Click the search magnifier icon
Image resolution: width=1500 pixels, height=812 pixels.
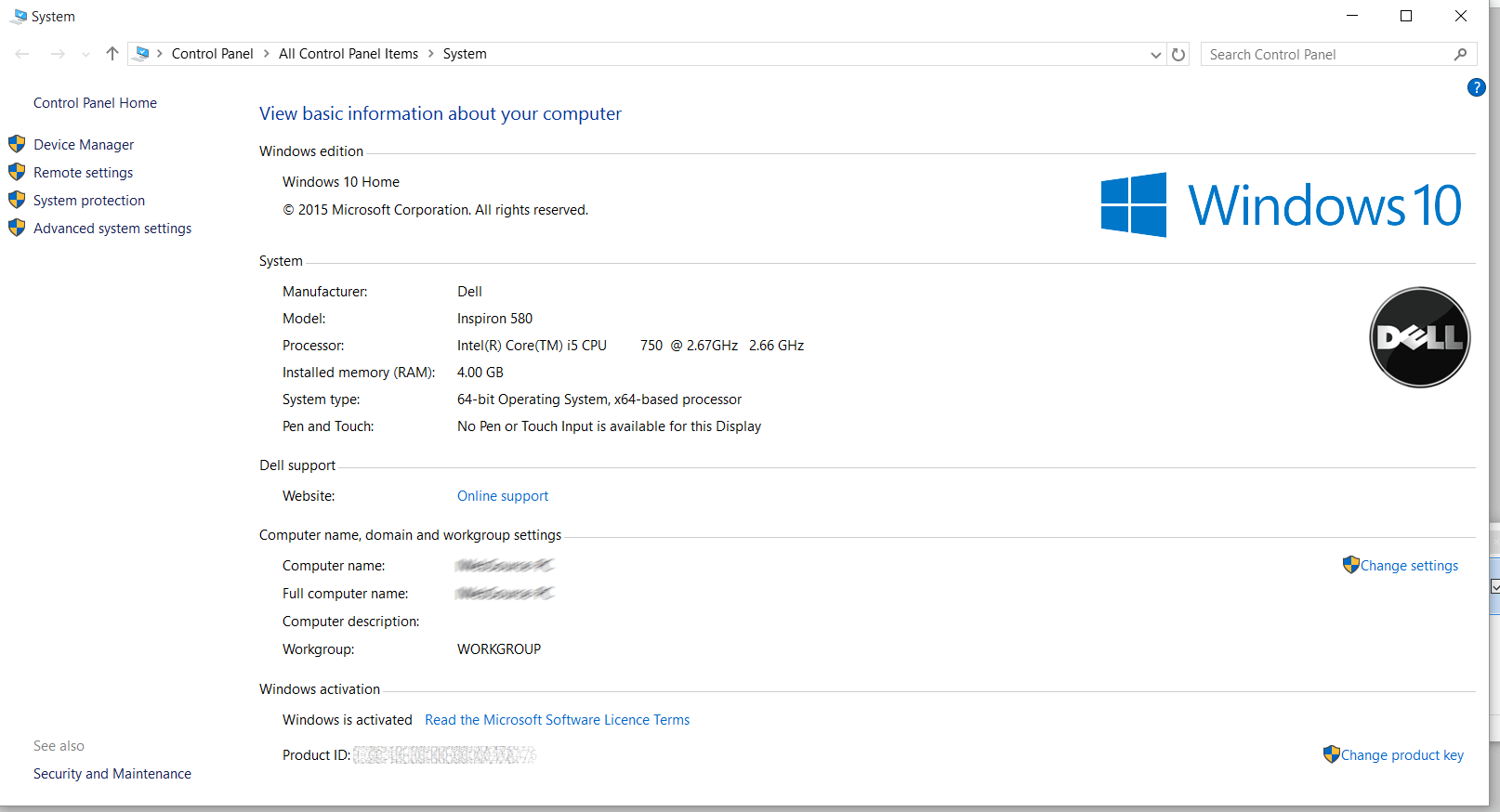1460,55
